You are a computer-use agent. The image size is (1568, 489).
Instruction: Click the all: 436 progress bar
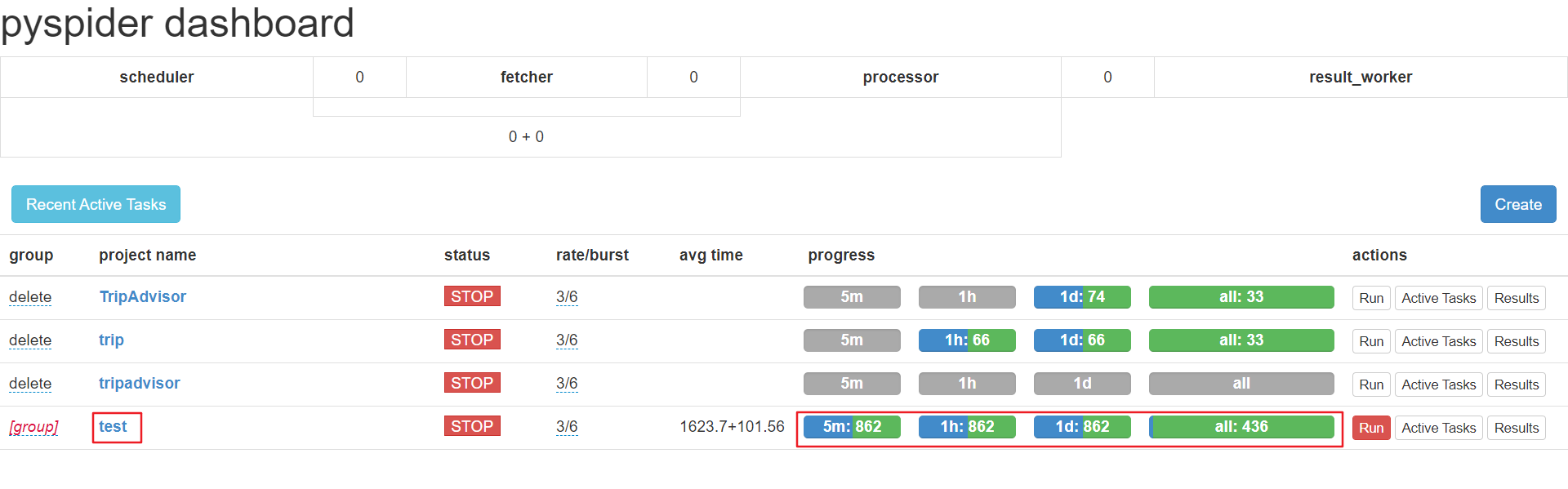click(x=1241, y=426)
